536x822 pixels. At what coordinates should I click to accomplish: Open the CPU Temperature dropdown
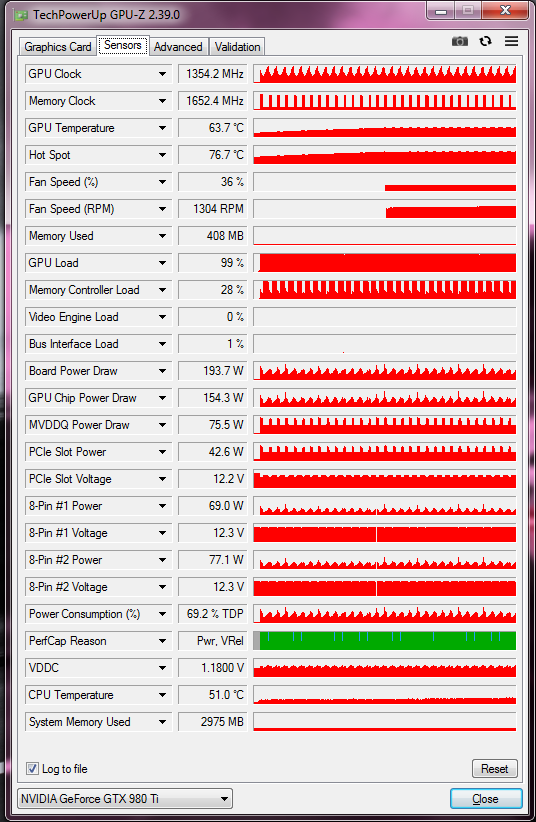click(x=163, y=695)
